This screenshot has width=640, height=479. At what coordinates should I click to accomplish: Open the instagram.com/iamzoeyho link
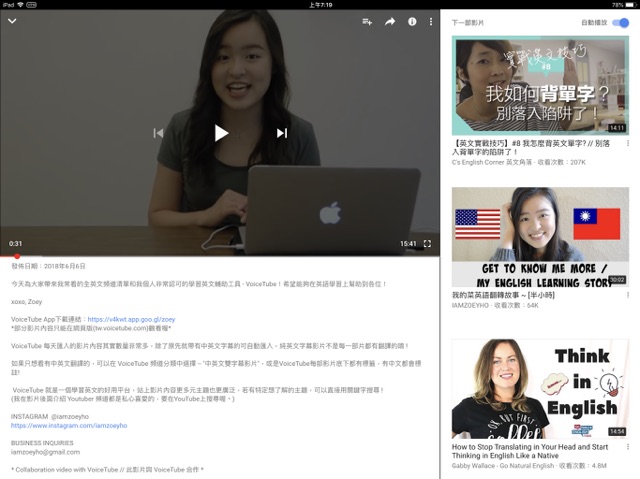pyautogui.click(x=69, y=426)
